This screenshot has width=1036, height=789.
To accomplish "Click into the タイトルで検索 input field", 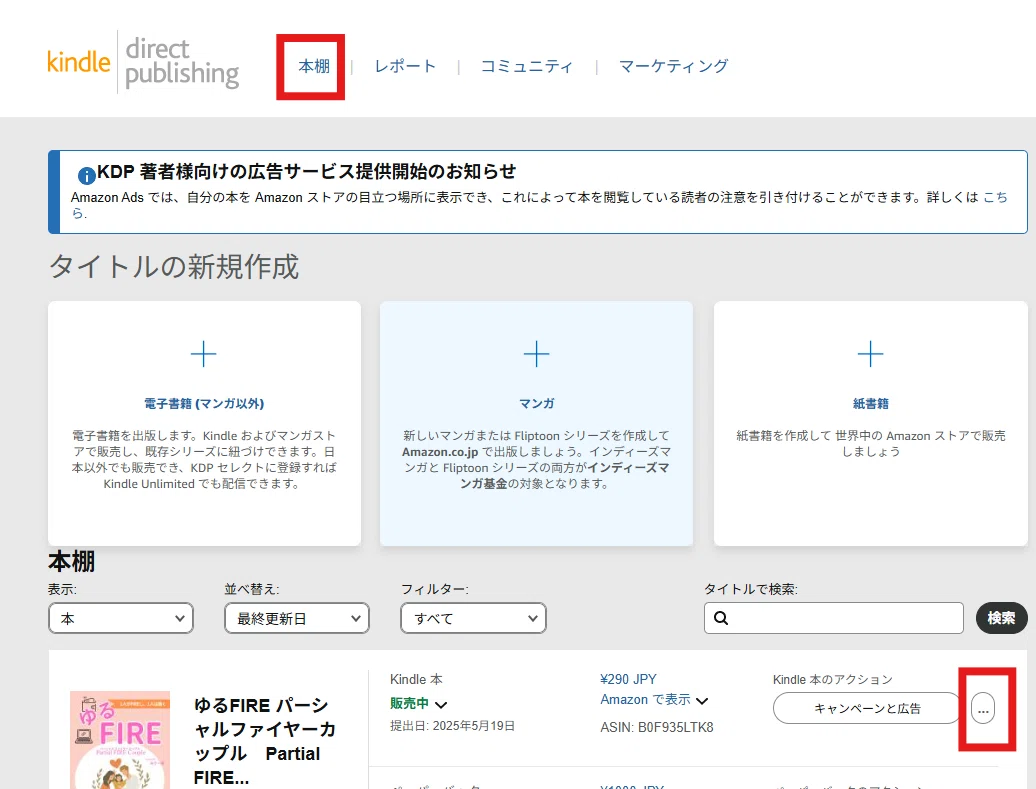I will 834,618.
